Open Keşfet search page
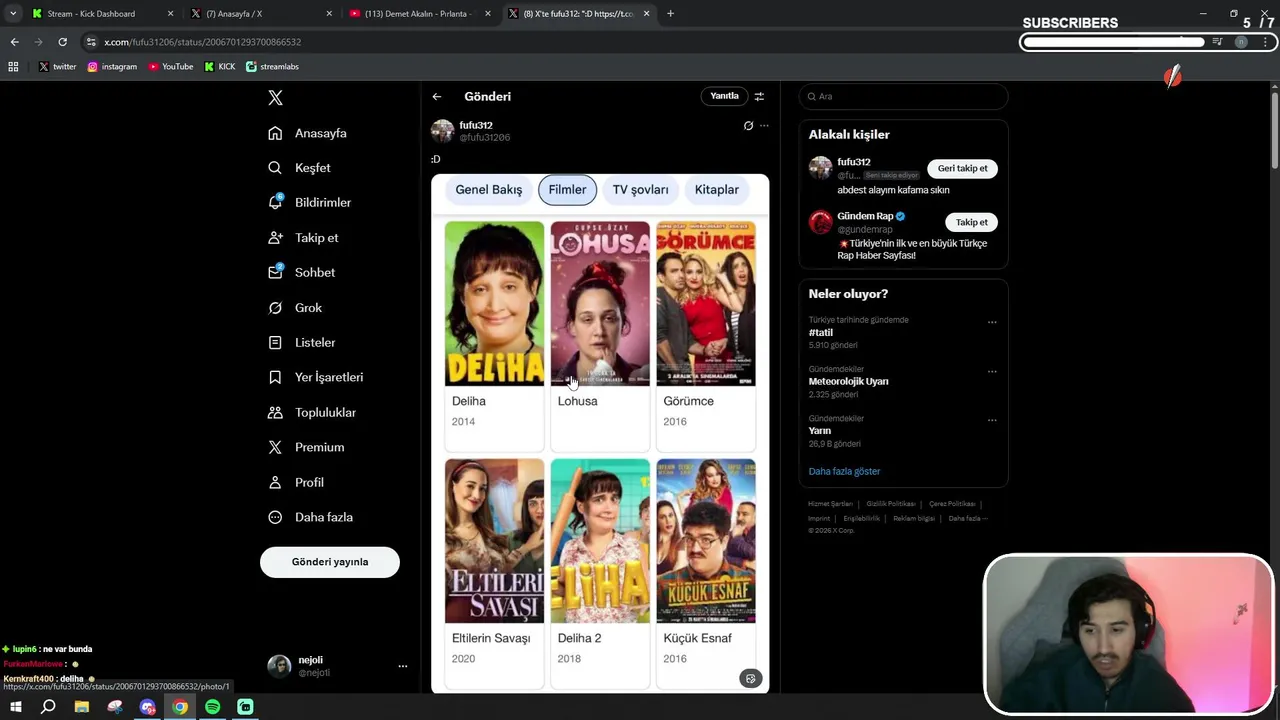The width and height of the screenshot is (1280, 720). point(299,168)
